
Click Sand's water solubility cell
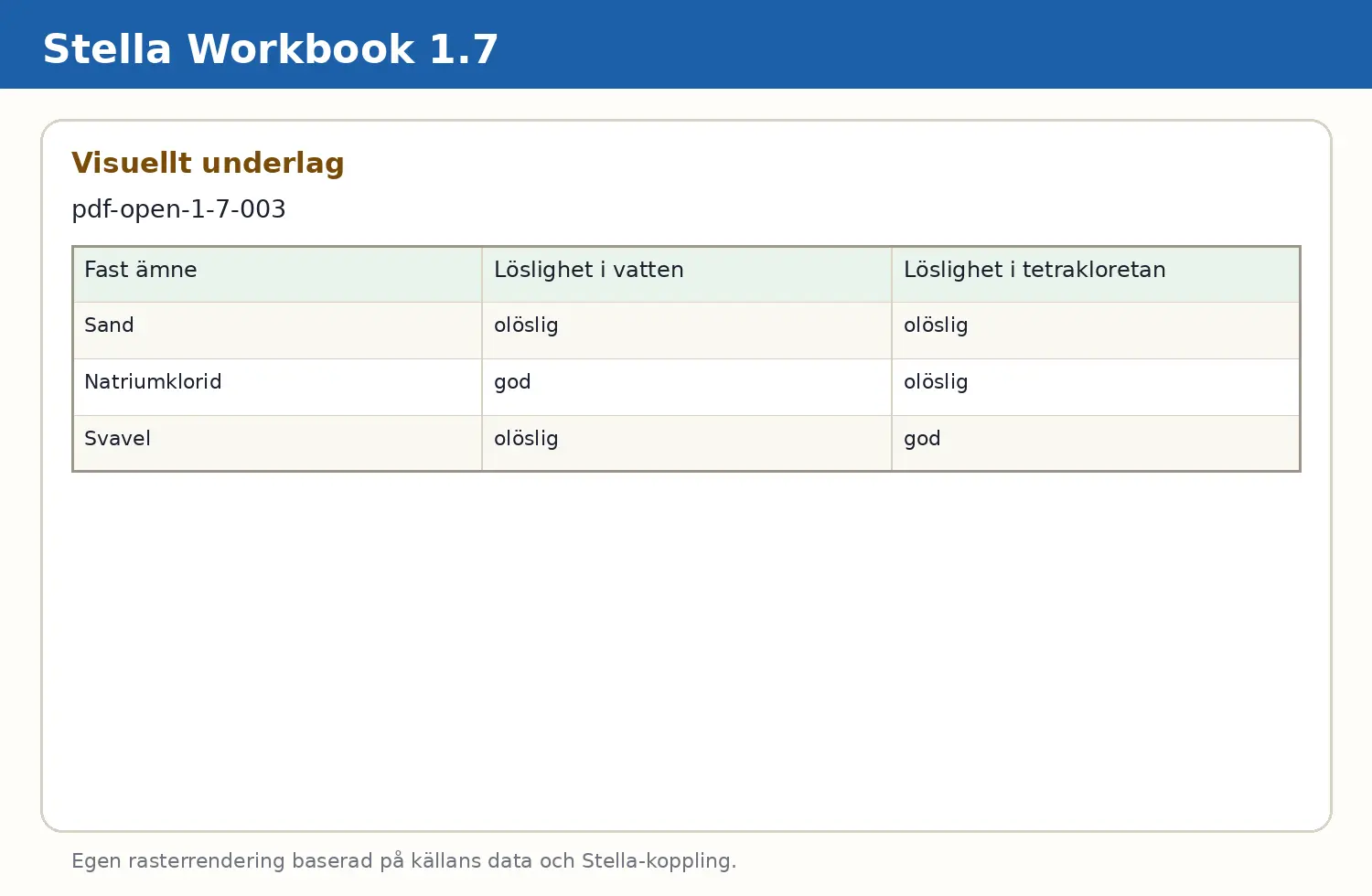(687, 331)
